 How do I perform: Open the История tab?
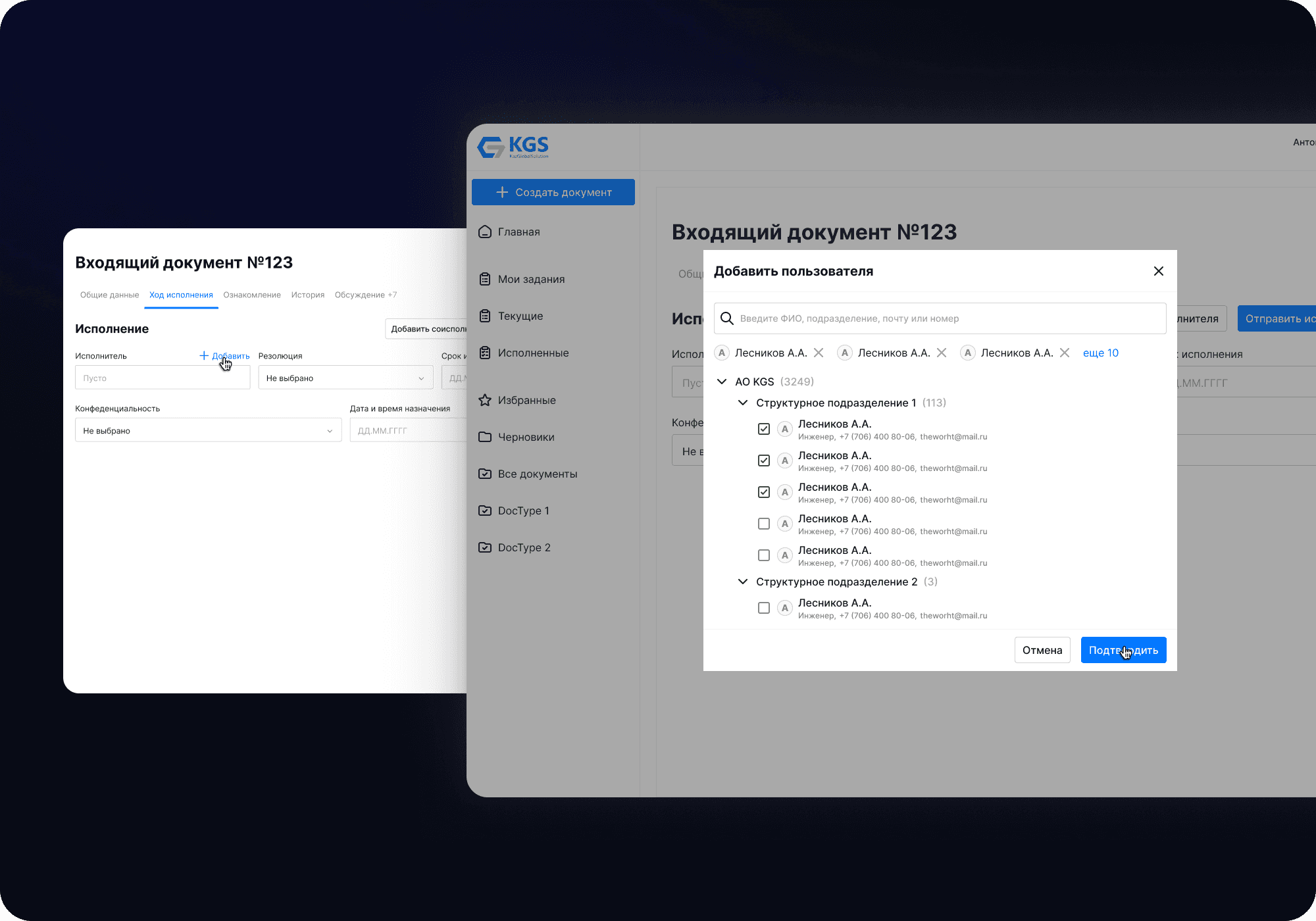tap(308, 295)
